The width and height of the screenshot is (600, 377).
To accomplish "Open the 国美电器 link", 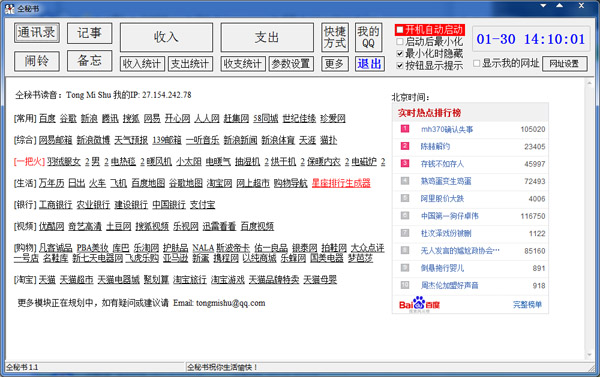I will (x=327, y=259).
